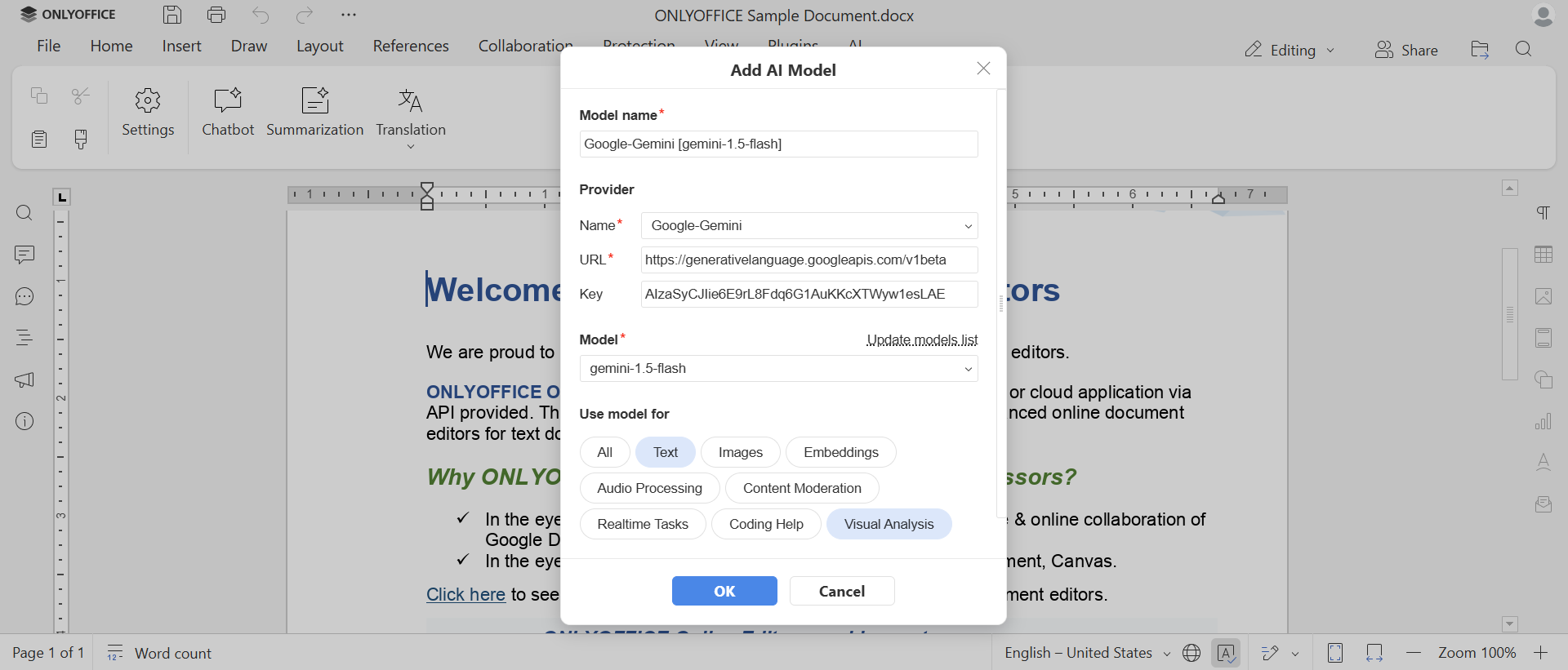Open the English – United States language selector
This screenshot has width=1568, height=670.
tap(1087, 653)
